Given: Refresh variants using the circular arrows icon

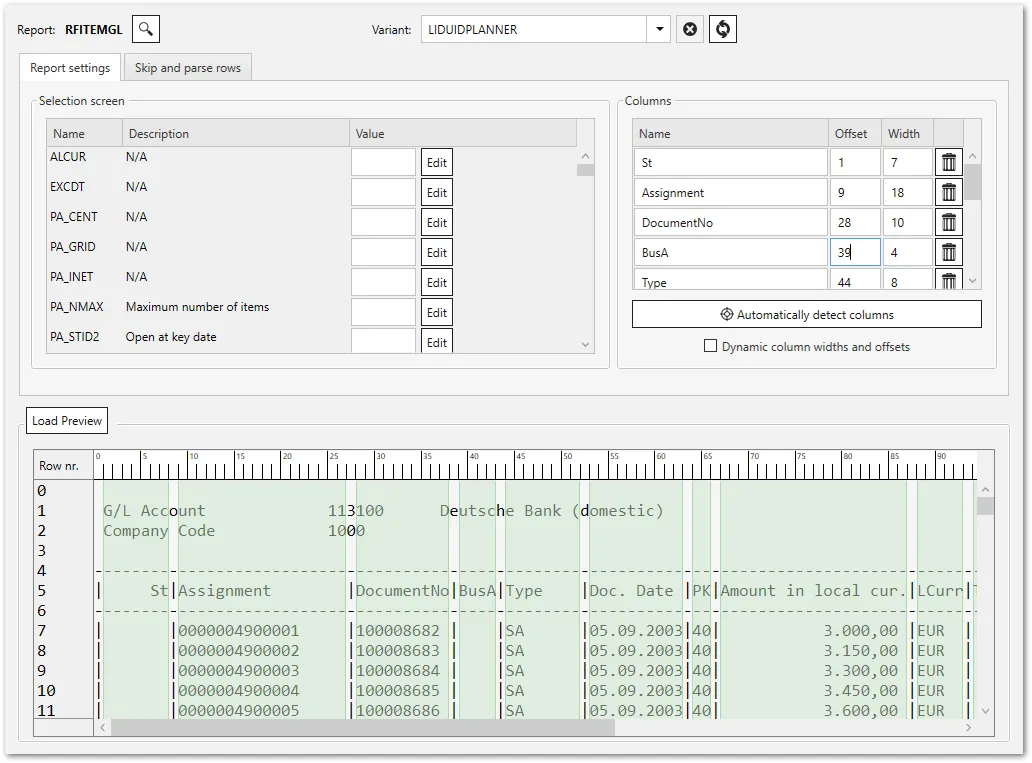Looking at the screenshot, I should pyautogui.click(x=723, y=29).
